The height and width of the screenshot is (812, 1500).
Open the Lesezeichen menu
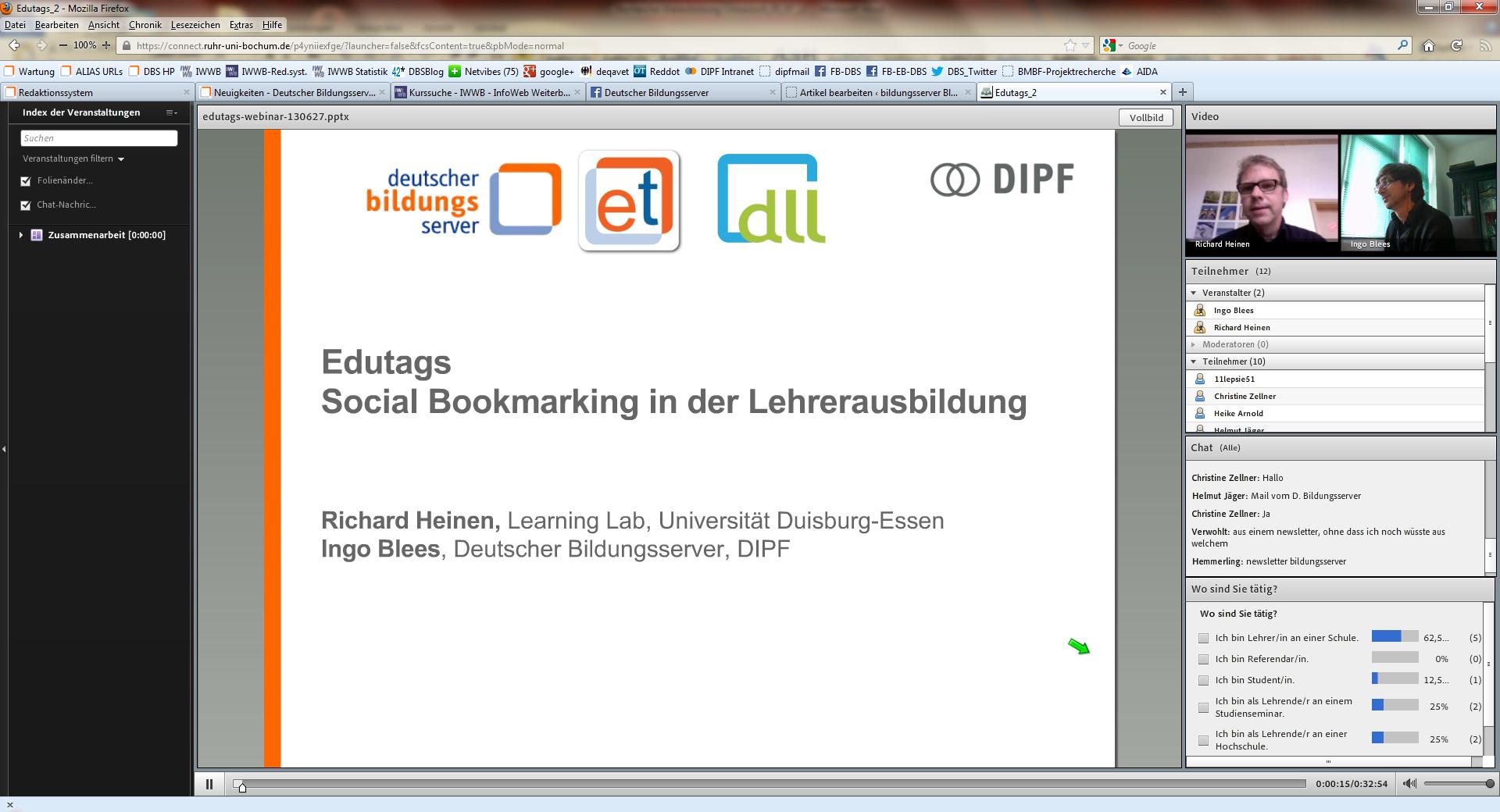coord(195,25)
